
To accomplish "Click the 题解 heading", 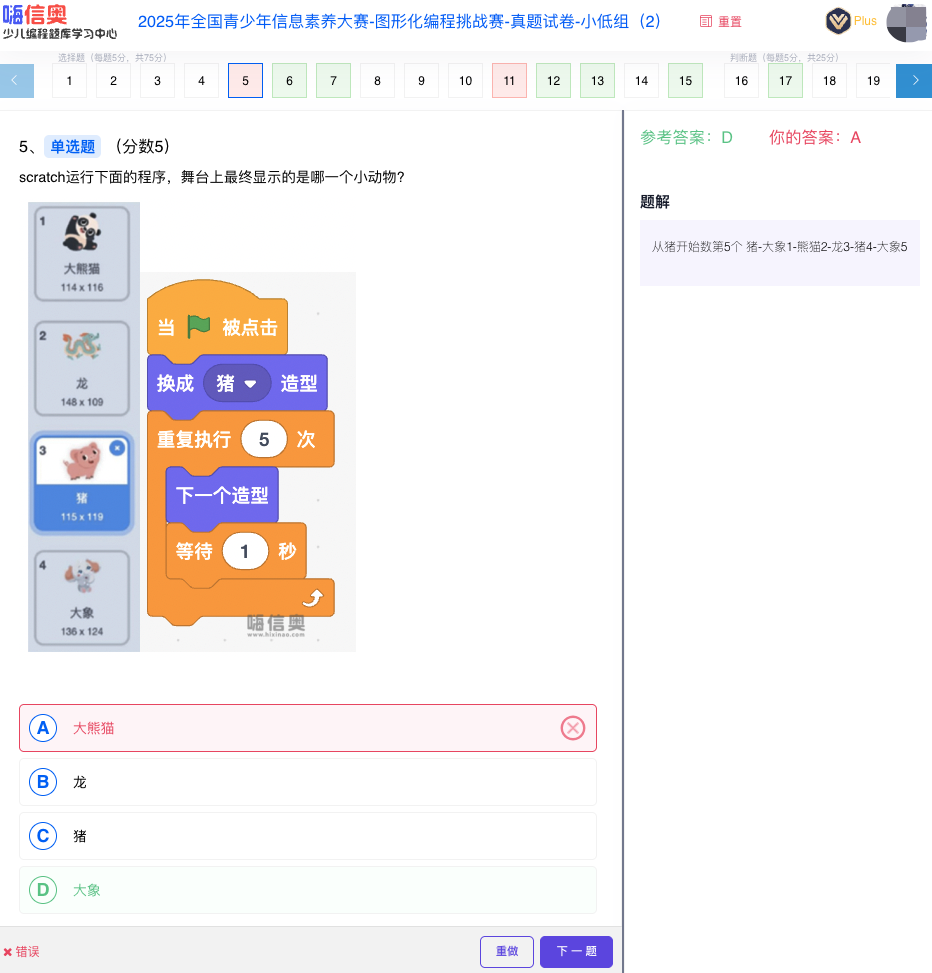I will [x=655, y=202].
